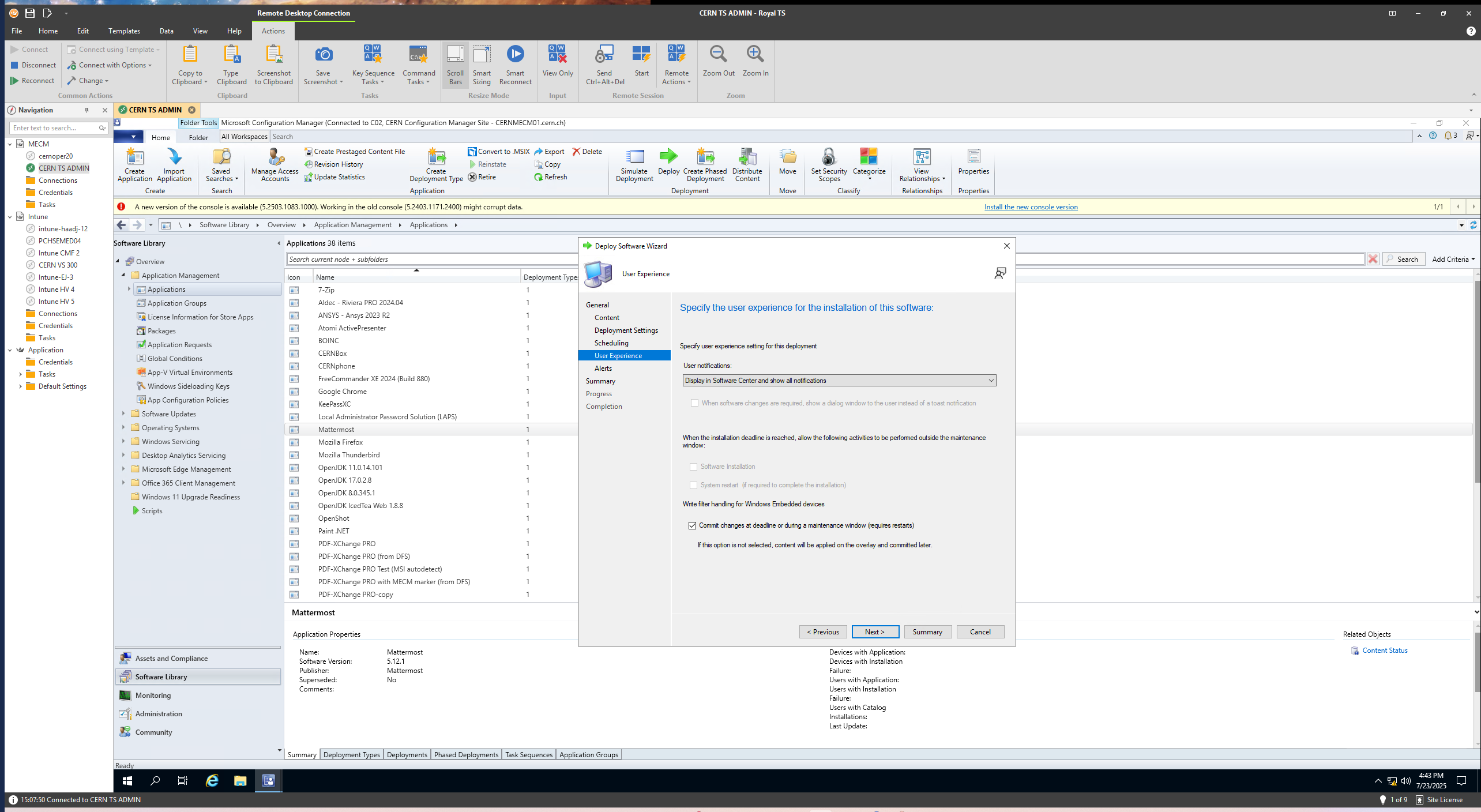Click the taskbar search icon

coord(155,781)
